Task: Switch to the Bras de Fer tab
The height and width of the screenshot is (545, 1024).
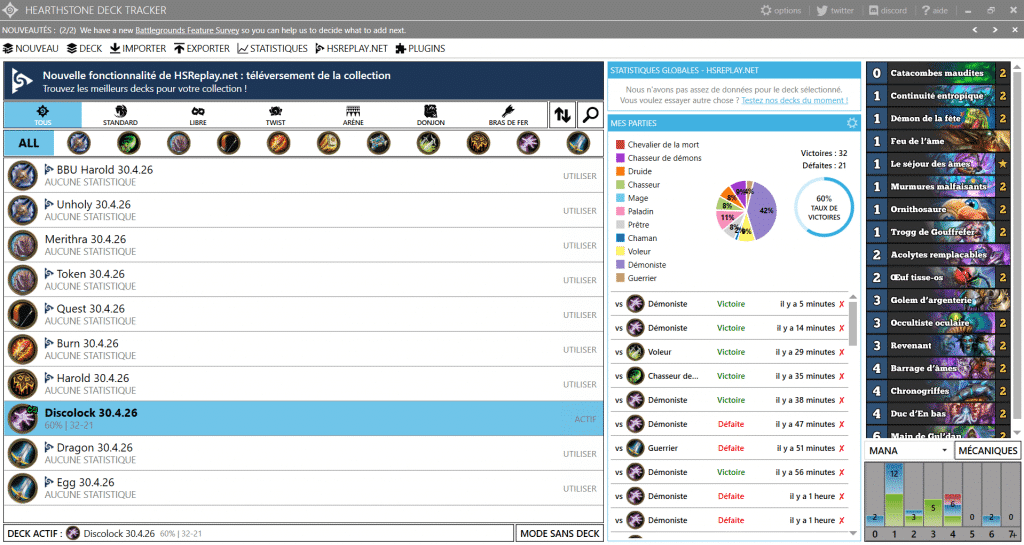Action: click(509, 115)
